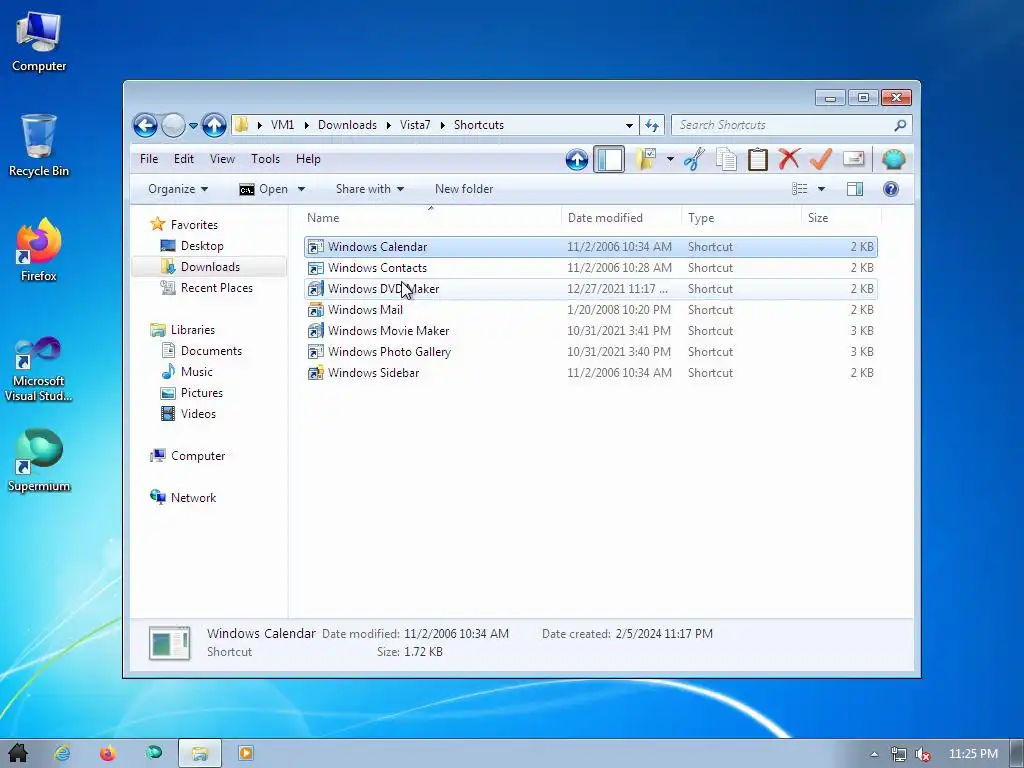Click the Recycle Bin desktop icon

(x=39, y=146)
